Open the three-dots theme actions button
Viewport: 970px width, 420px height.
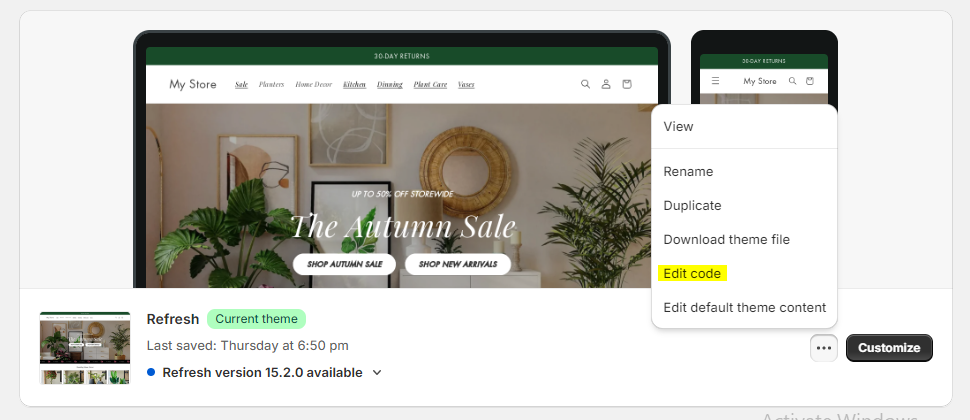point(824,348)
